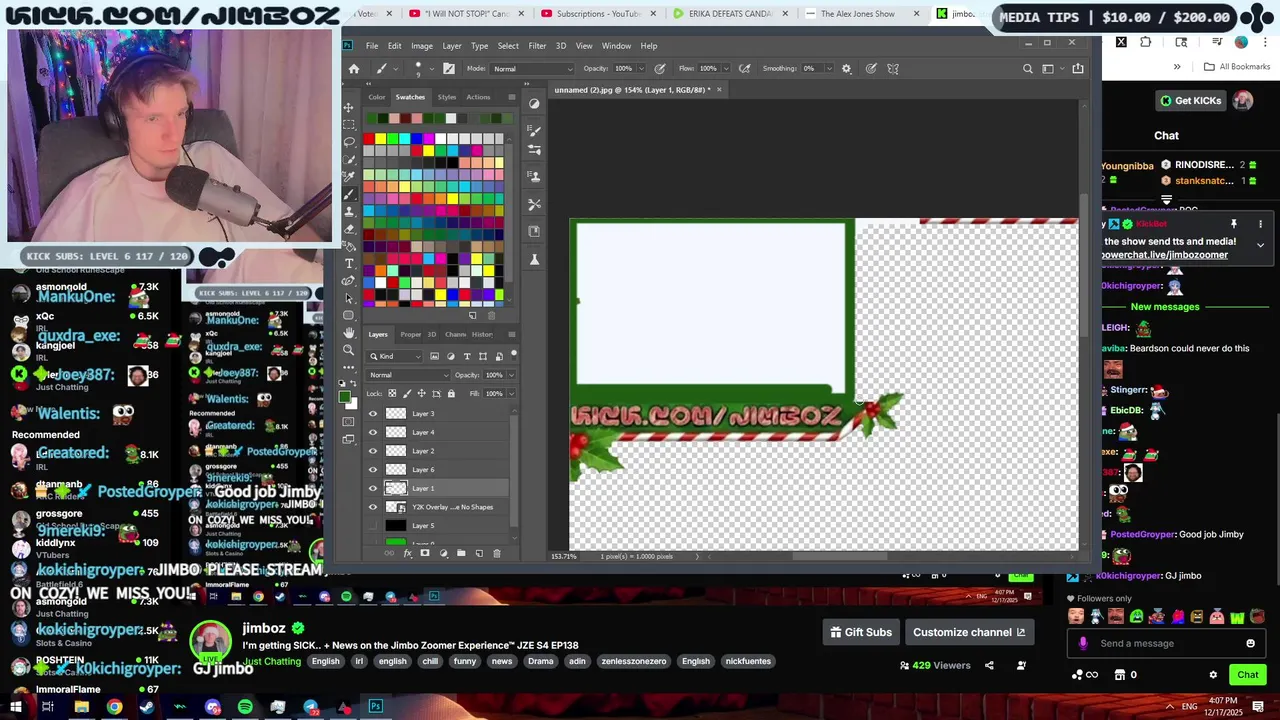The width and height of the screenshot is (1280, 720).
Task: Click the Get KICKs button
Action: coord(1190,101)
